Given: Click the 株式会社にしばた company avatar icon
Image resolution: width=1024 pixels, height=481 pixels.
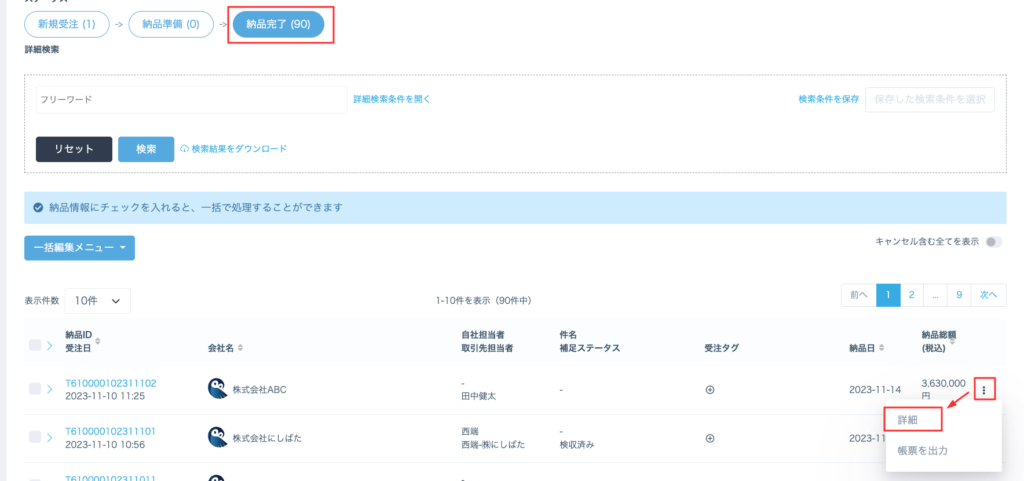Looking at the screenshot, I should pos(217,437).
